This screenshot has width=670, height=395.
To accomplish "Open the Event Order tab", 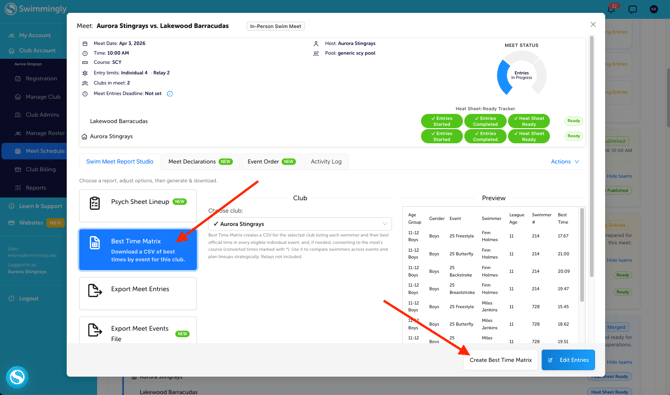I will pos(271,162).
